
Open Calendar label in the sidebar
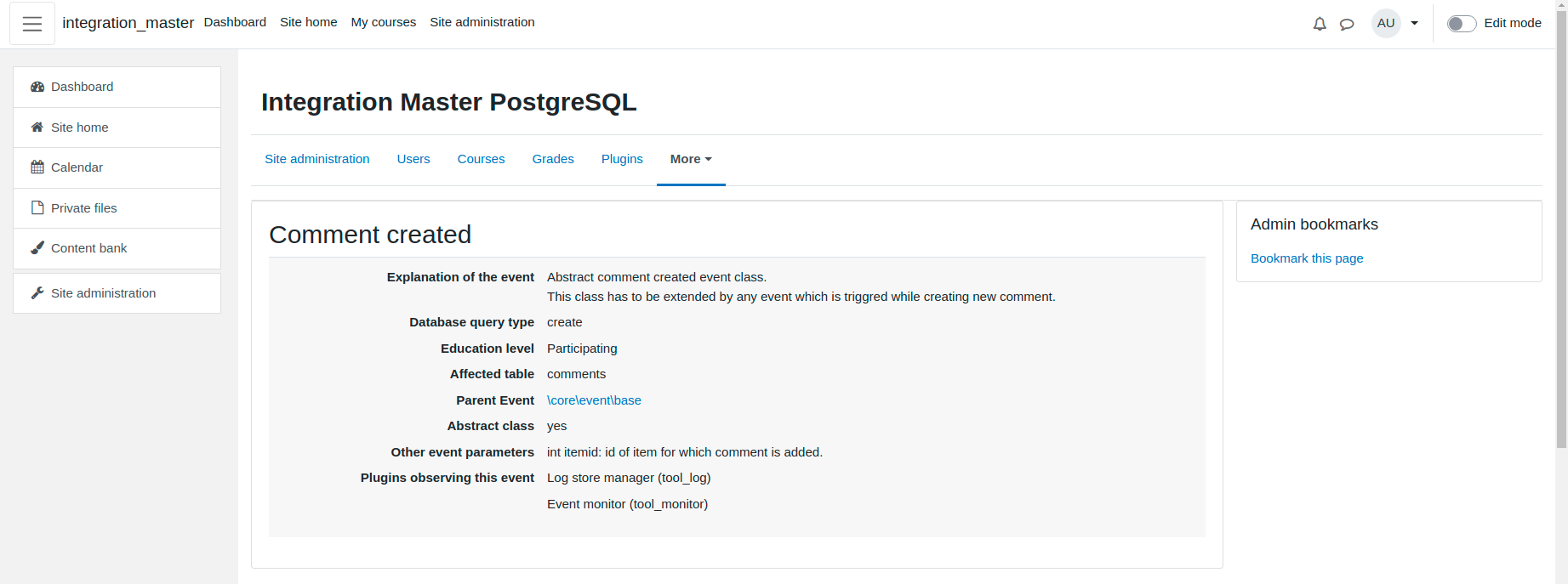pos(77,167)
